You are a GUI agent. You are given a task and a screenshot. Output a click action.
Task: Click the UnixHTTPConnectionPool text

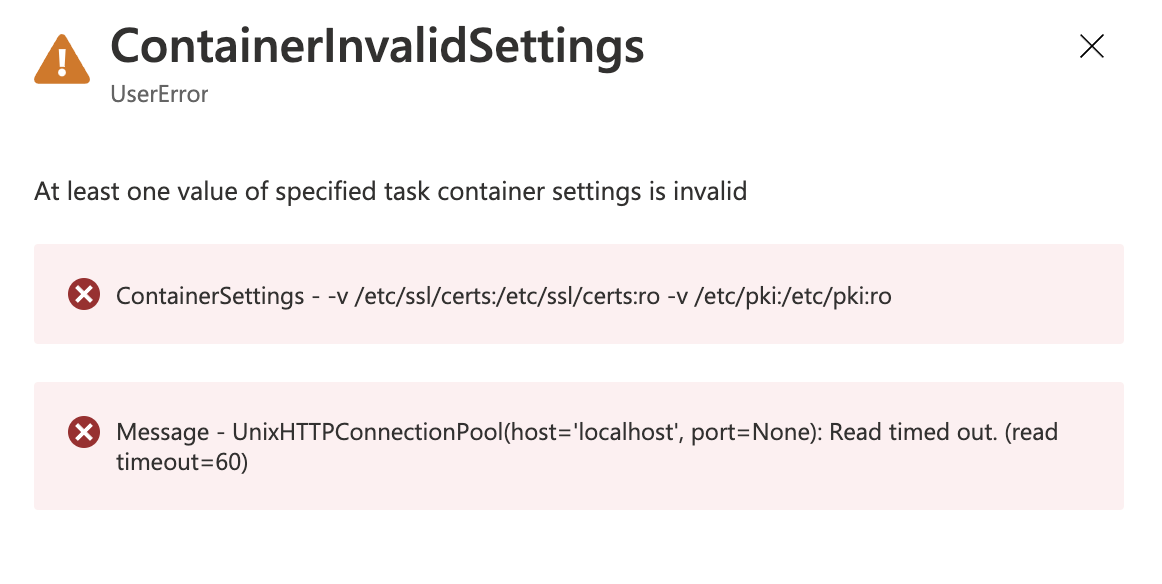(x=368, y=432)
